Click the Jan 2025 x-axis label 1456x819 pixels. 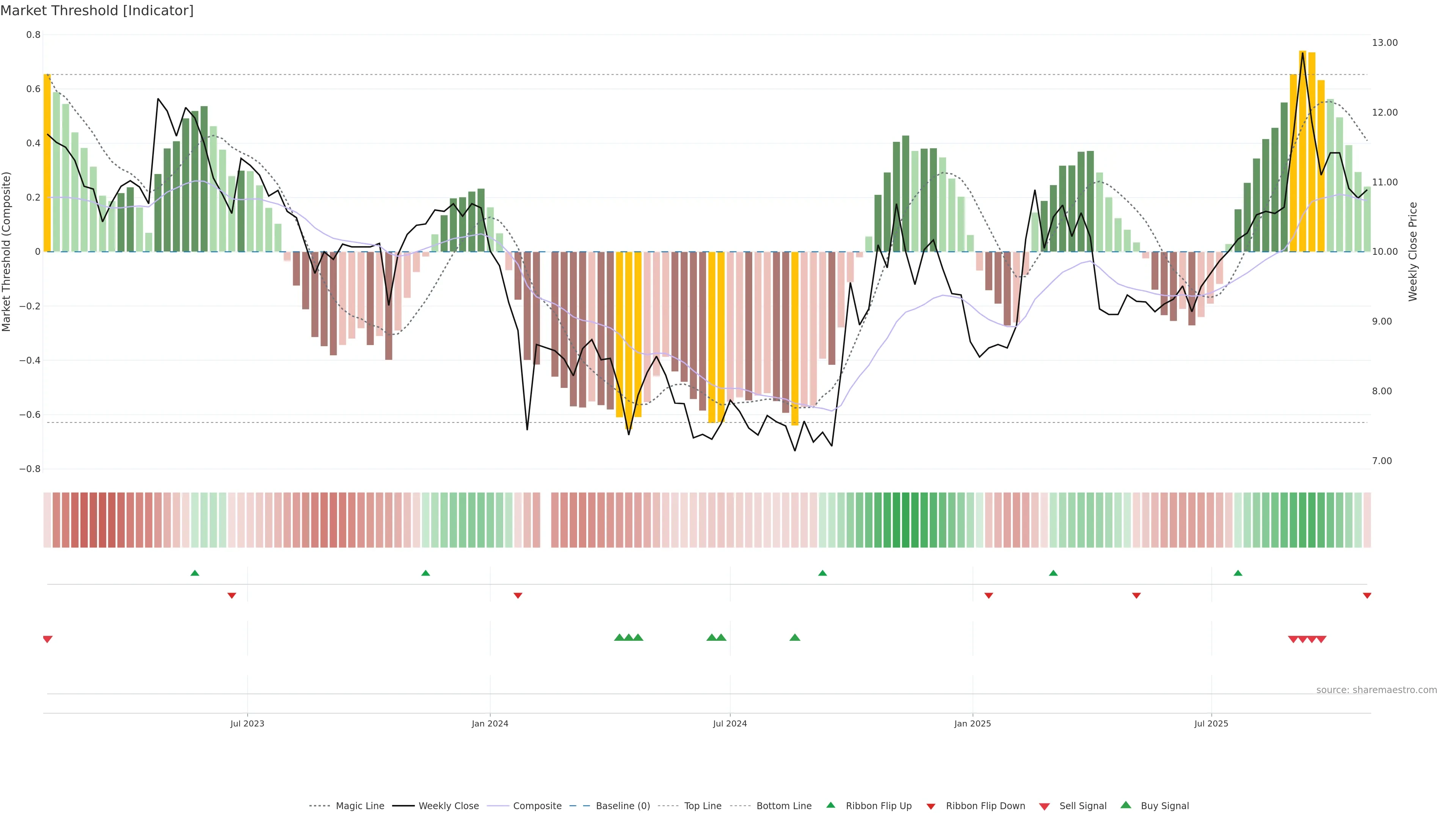point(972,723)
